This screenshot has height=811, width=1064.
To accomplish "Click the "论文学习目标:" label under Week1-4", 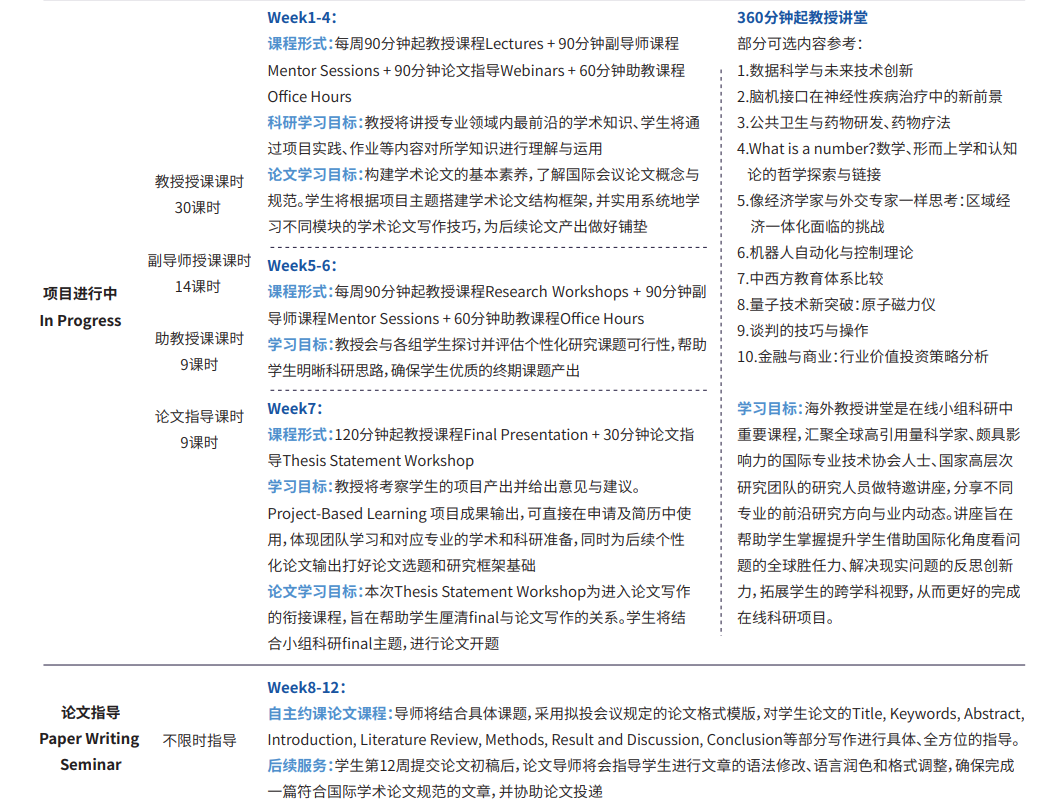I will click(x=315, y=174).
